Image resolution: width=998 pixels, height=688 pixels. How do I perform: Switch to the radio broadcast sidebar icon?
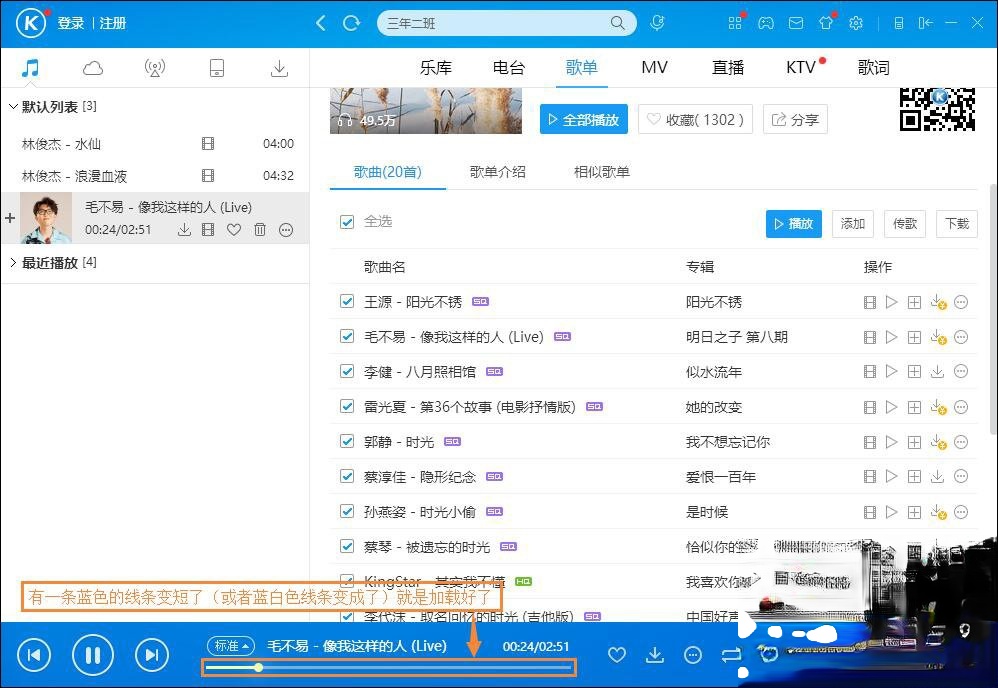tap(155, 68)
